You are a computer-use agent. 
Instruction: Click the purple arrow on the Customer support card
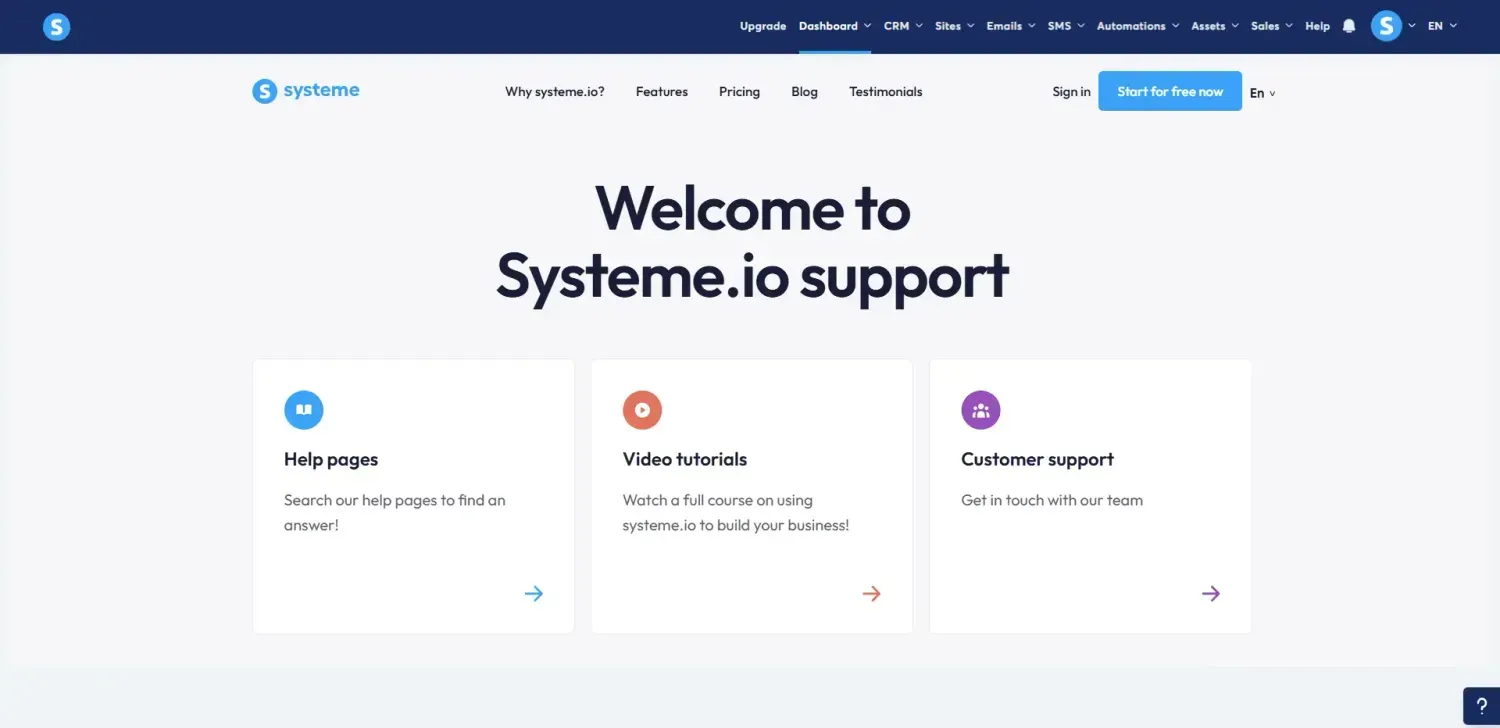click(x=1211, y=594)
